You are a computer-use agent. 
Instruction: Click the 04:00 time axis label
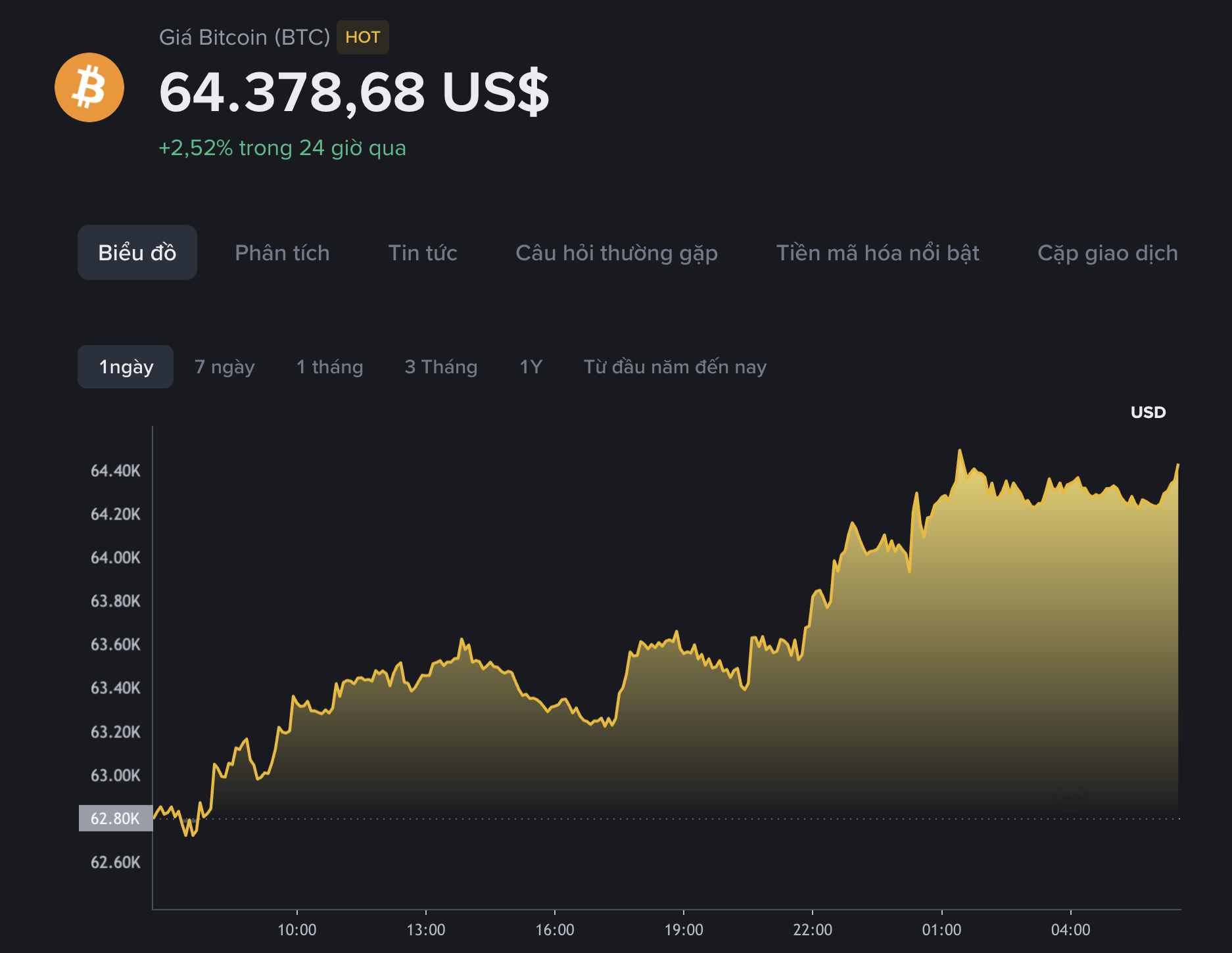1071,929
